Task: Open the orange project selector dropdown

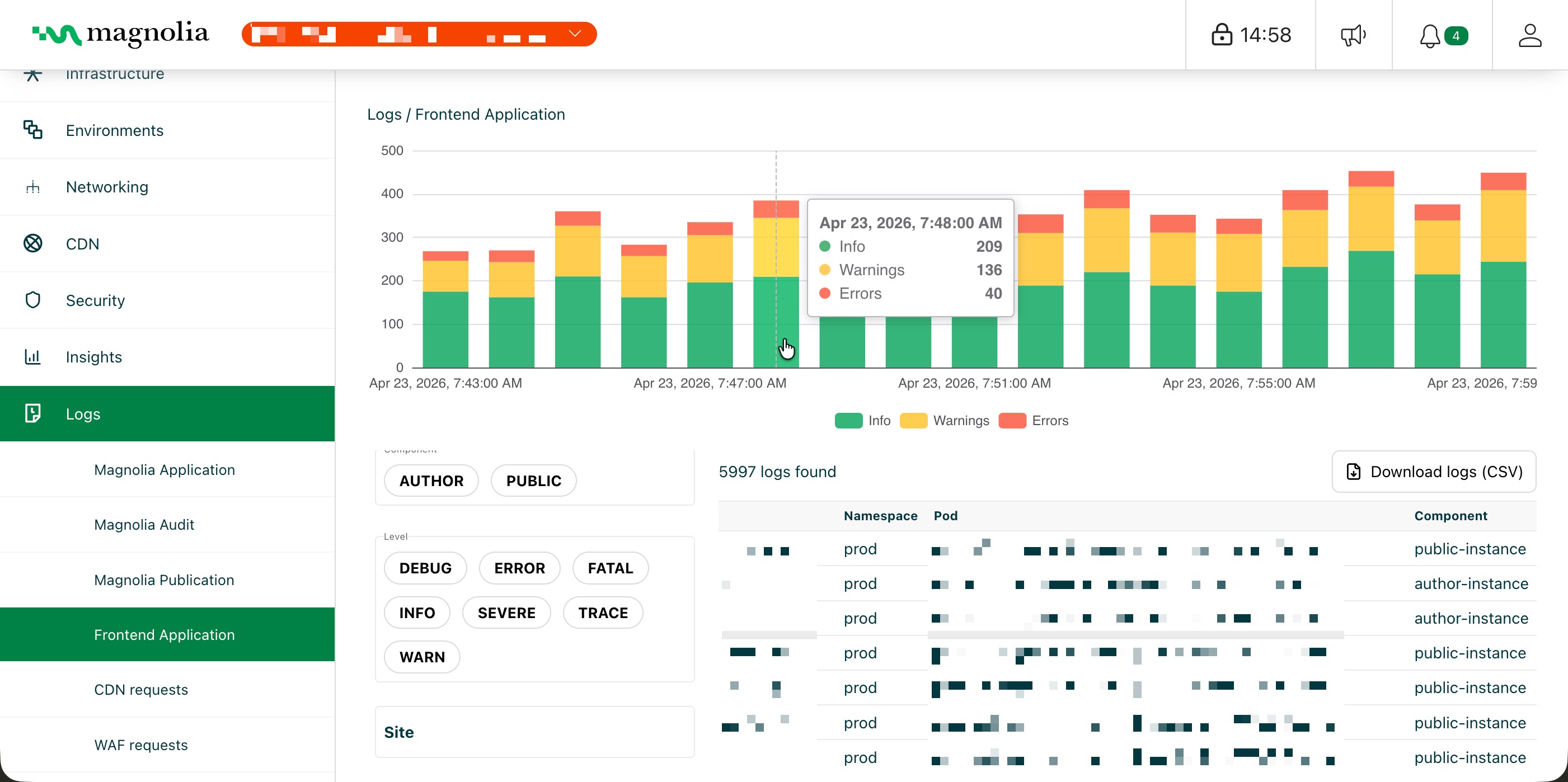Action: [x=419, y=34]
